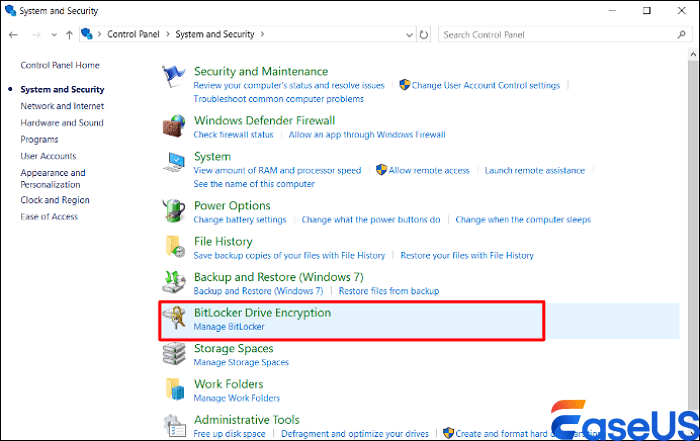Click the BitLocker keys and lock icon
This screenshot has width=700, height=441.
[174, 318]
